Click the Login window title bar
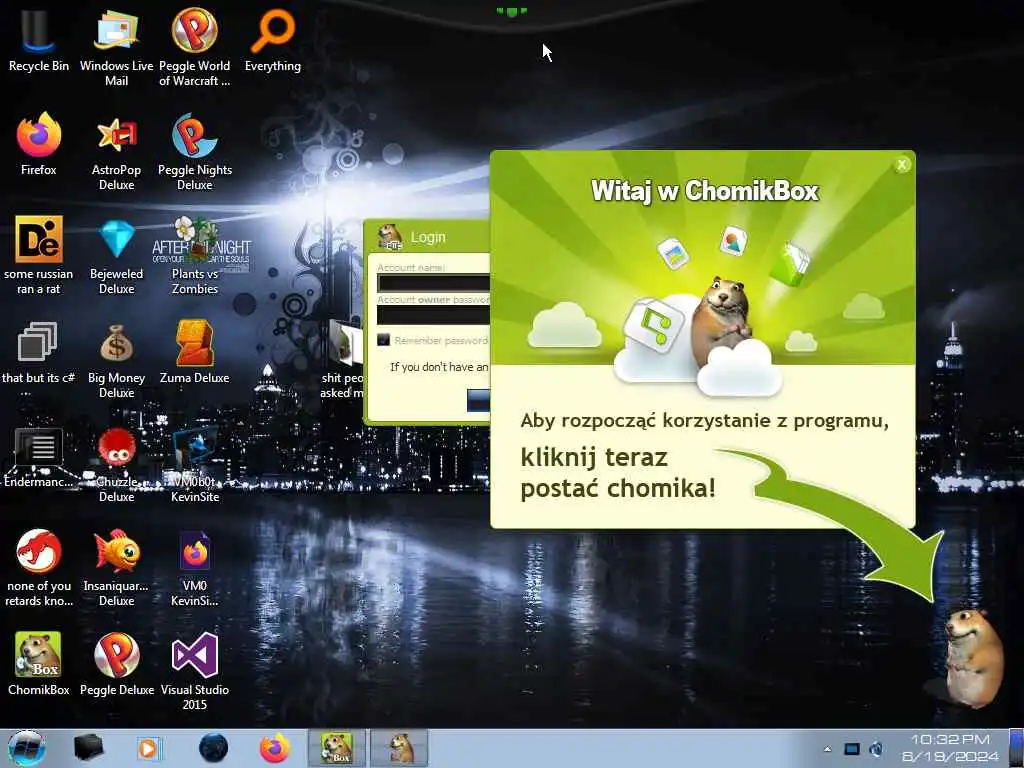Viewport: 1024px width, 768px height. 428,237
